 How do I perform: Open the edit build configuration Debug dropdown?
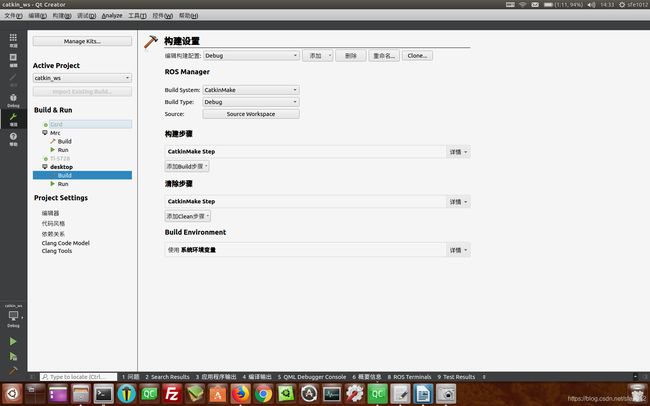(x=251, y=56)
